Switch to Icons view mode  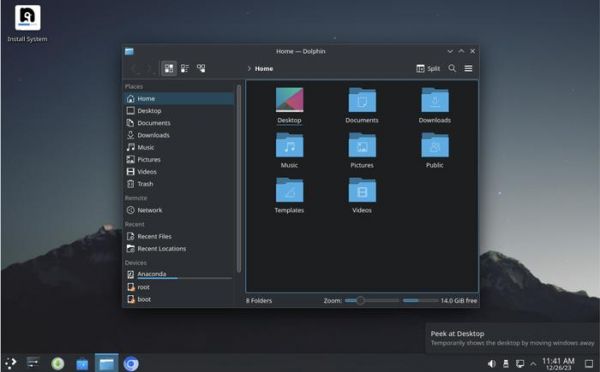[169, 69]
